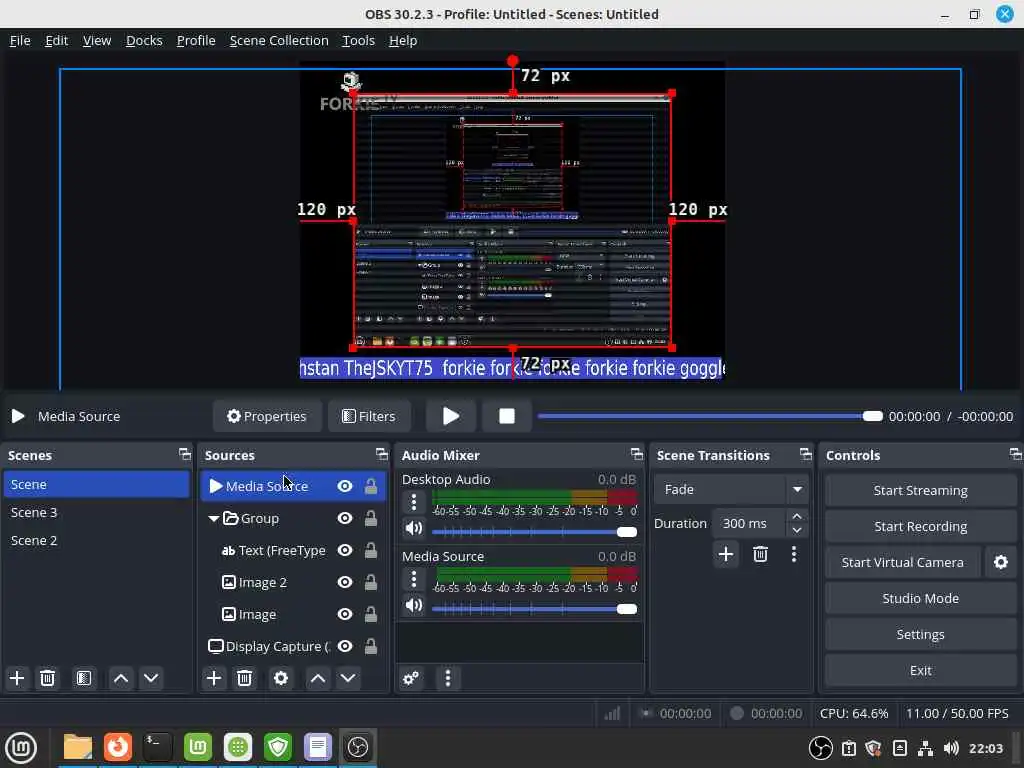Move scene down arrow in Scenes dock
This screenshot has height=768, width=1024.
pyautogui.click(x=151, y=678)
